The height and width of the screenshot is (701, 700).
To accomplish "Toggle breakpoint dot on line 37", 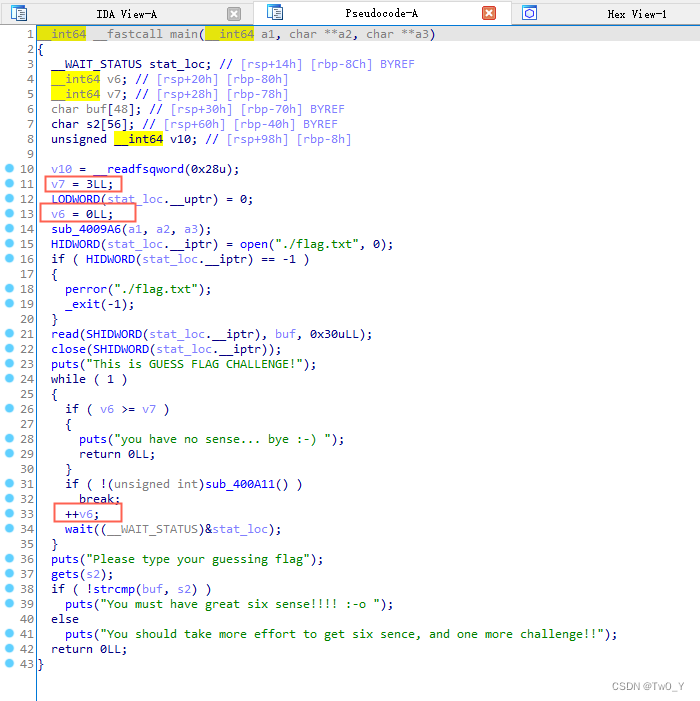I will pos(9,573).
